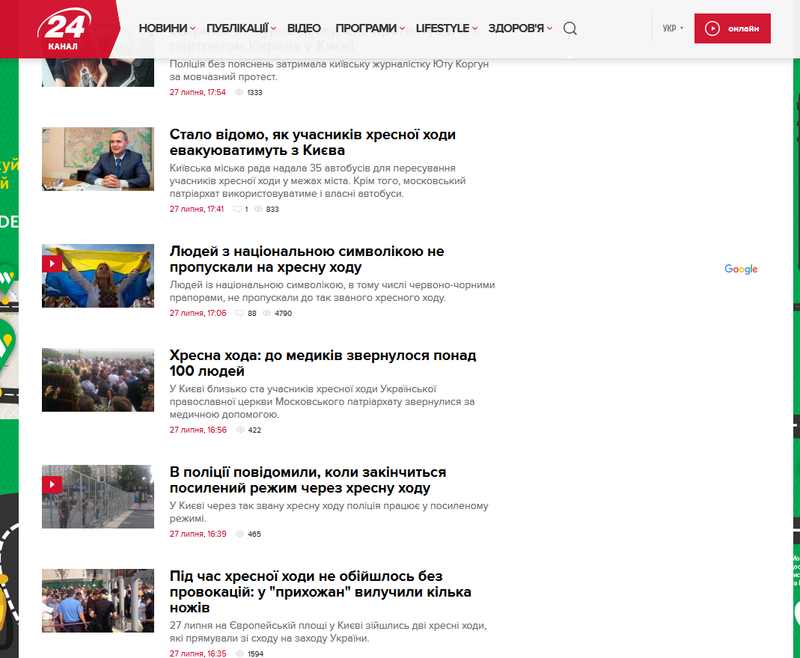Click the views eye icon showing 4790
The width and height of the screenshot is (800, 658).
pyautogui.click(x=266, y=313)
